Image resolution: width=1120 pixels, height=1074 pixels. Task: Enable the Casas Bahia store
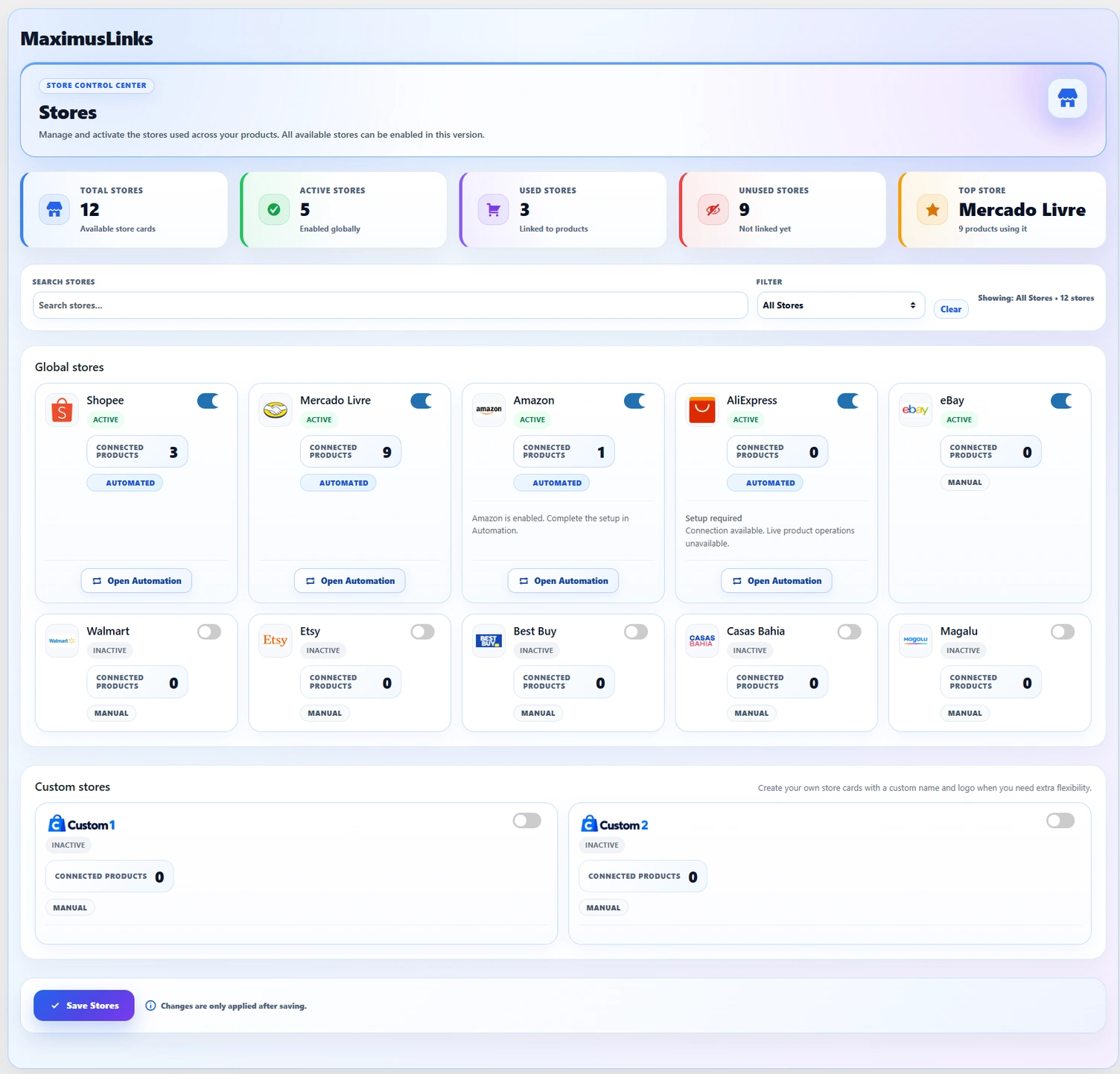coord(849,632)
